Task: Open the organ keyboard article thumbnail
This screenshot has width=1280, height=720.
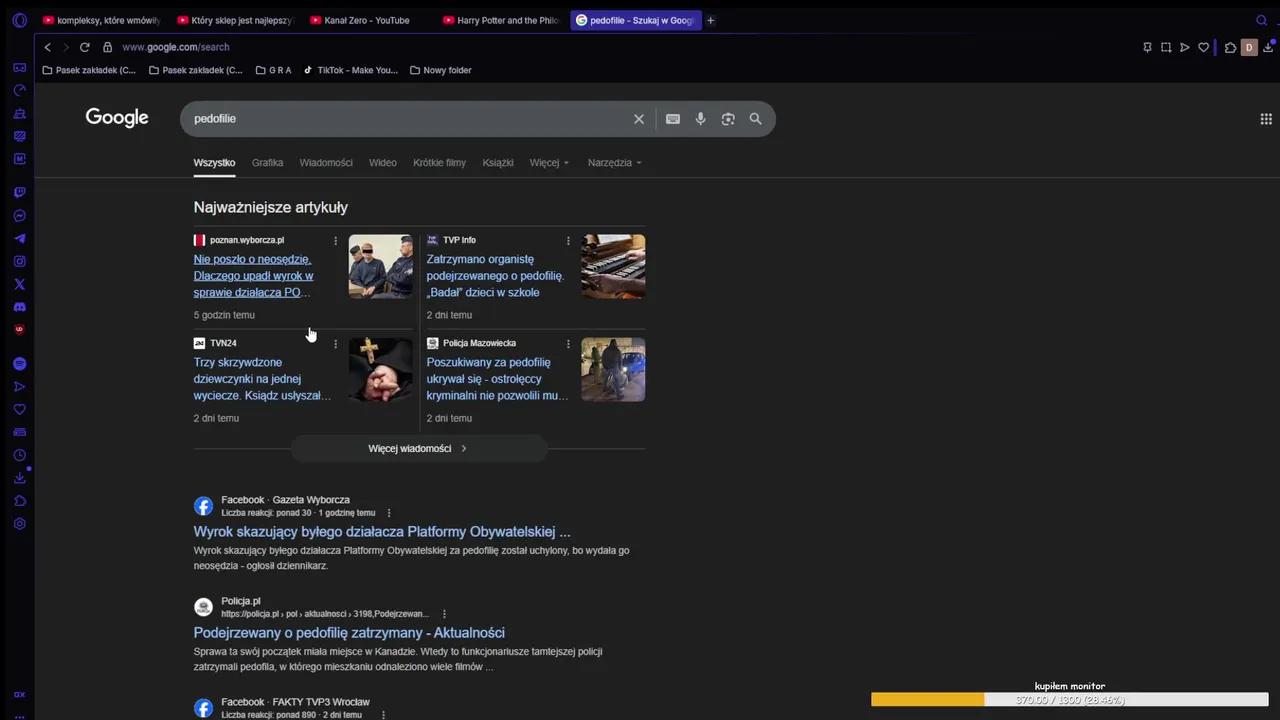Action: click(613, 266)
